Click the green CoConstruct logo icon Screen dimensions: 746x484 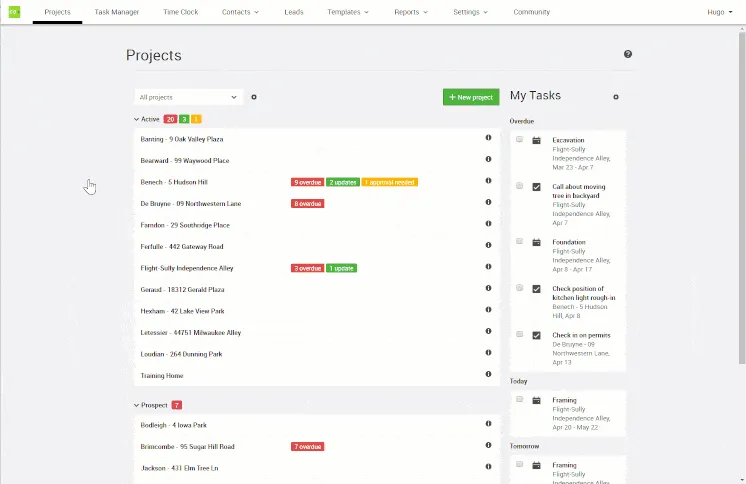(x=14, y=12)
